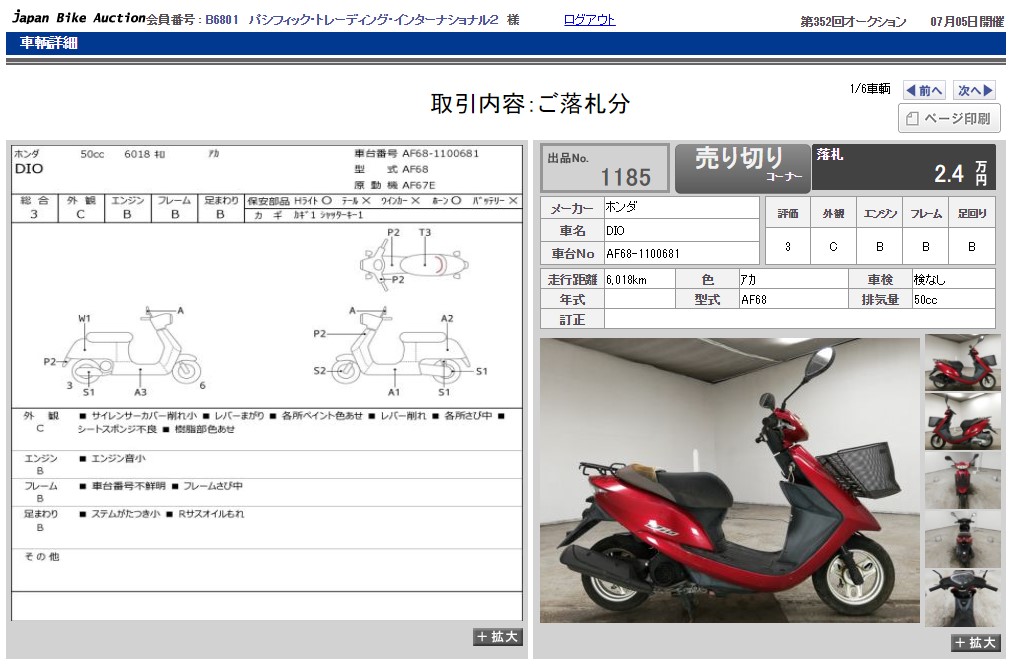Select exterior grade C under 外観 column
The width and height of the screenshot is (1013, 667).
click(833, 247)
